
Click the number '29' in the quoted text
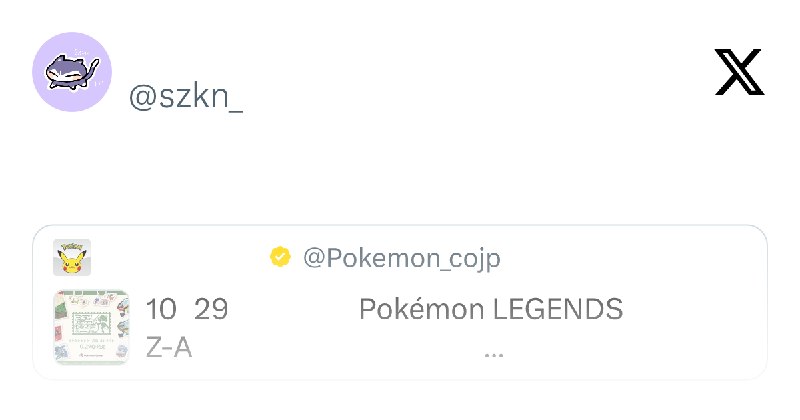click(211, 309)
